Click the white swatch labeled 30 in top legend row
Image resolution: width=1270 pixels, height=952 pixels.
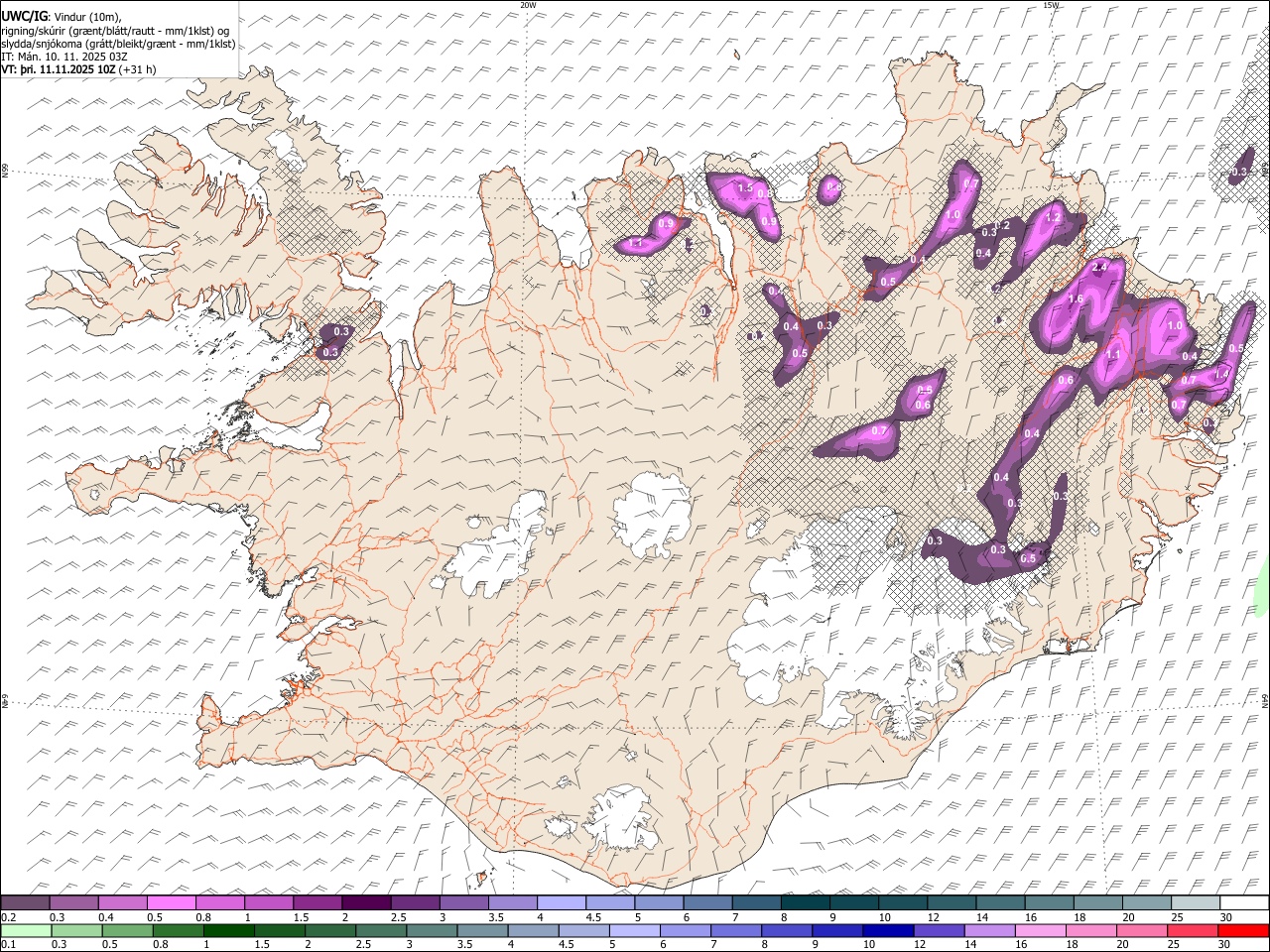(x=1244, y=903)
